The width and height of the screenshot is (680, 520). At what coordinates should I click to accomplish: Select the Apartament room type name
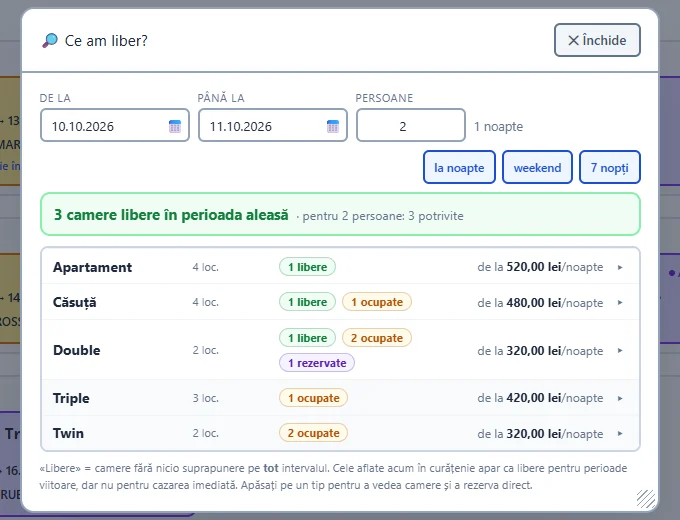pos(92,267)
